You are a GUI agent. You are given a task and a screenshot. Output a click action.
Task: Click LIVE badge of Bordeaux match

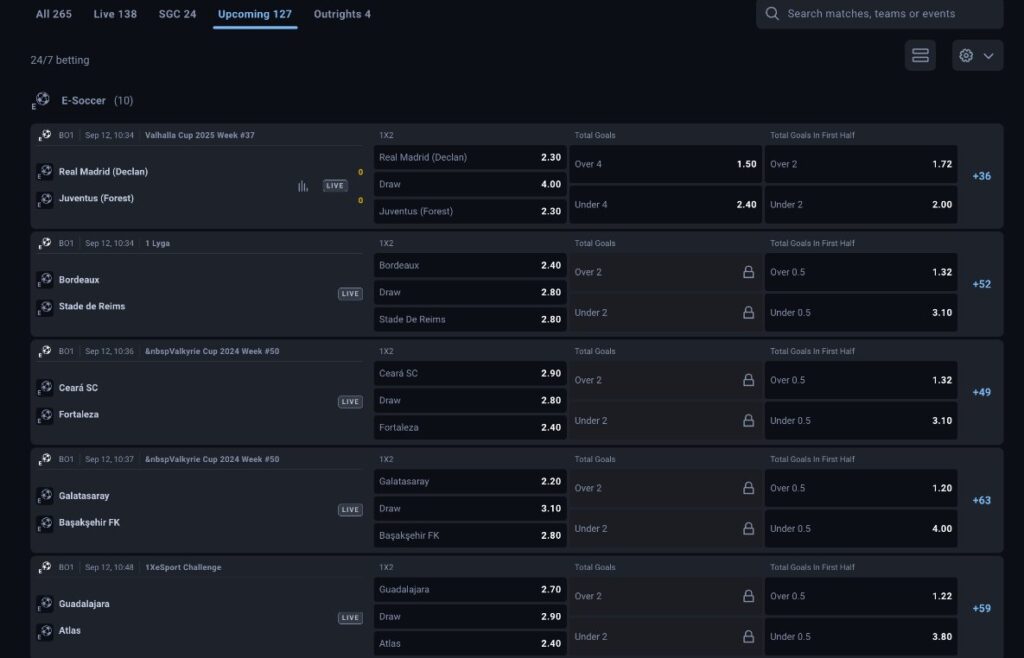point(350,294)
